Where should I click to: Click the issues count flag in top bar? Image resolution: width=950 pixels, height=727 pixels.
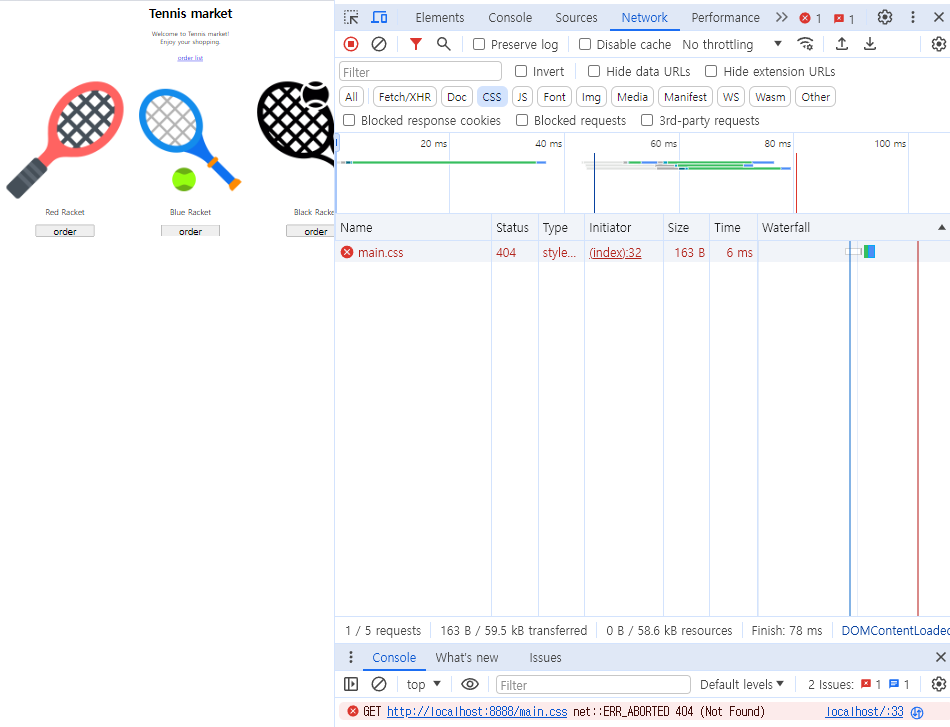(844, 19)
